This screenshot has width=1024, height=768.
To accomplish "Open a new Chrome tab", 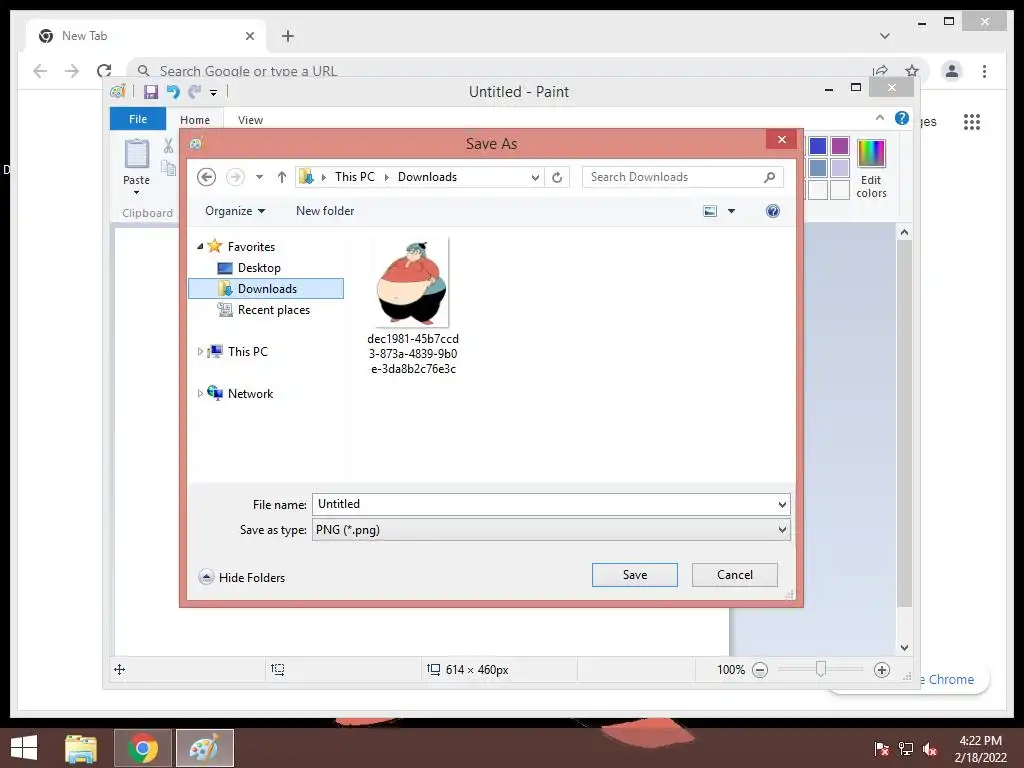I will pyautogui.click(x=288, y=36).
